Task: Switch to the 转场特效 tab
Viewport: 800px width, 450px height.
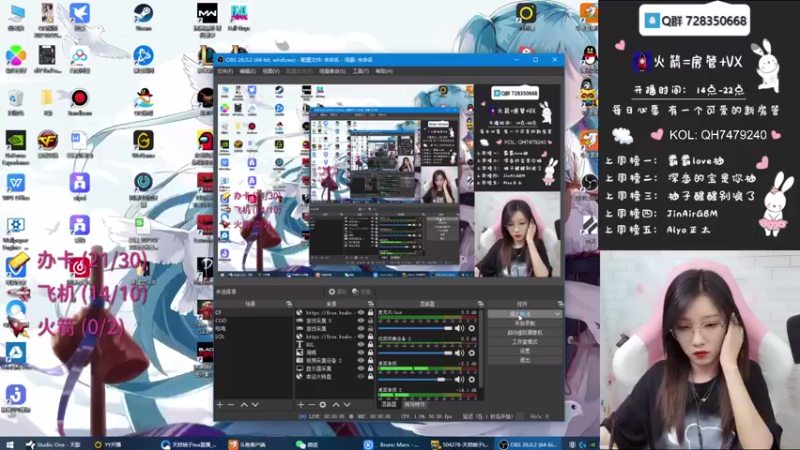Action: point(414,405)
